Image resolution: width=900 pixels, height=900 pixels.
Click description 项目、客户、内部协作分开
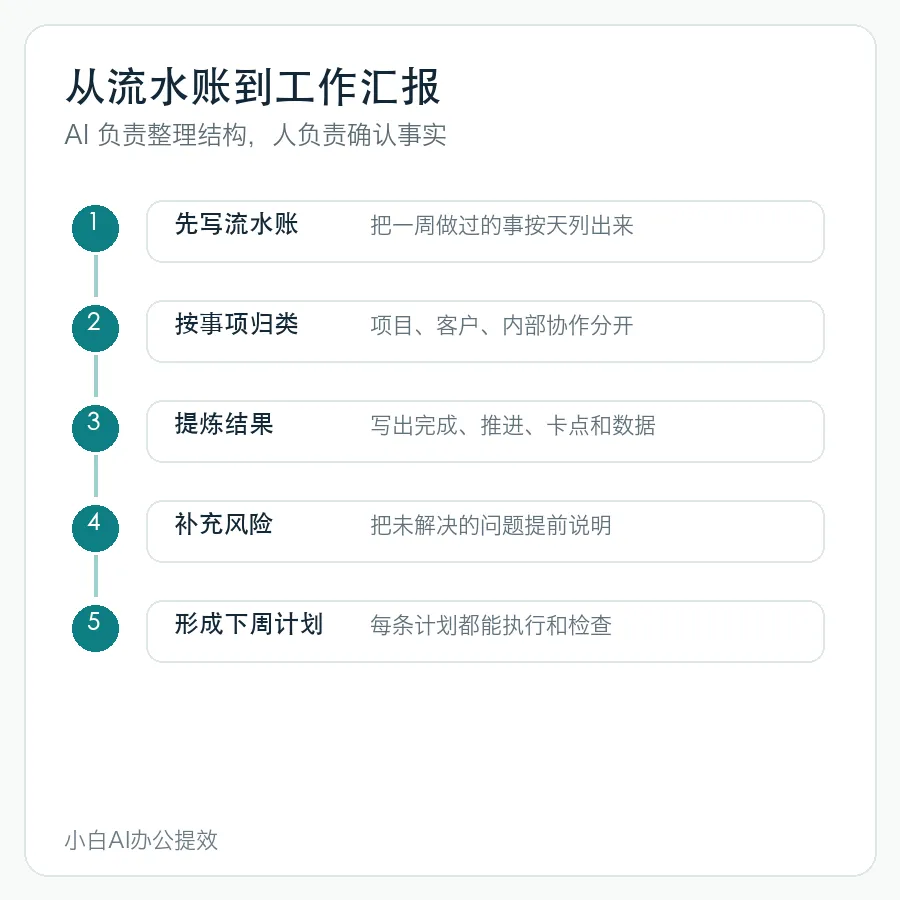click(502, 325)
